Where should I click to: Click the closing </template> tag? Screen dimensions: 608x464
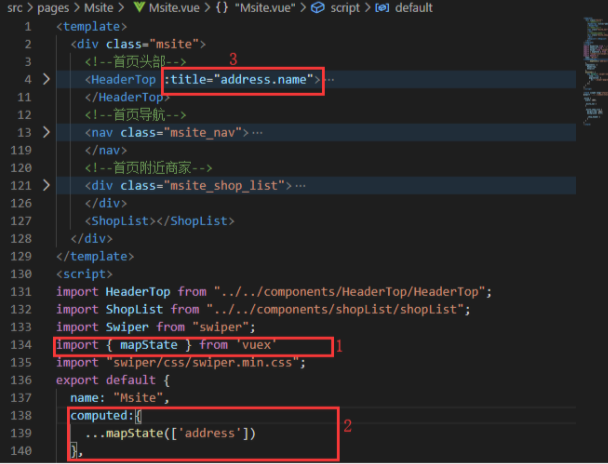click(x=95, y=256)
